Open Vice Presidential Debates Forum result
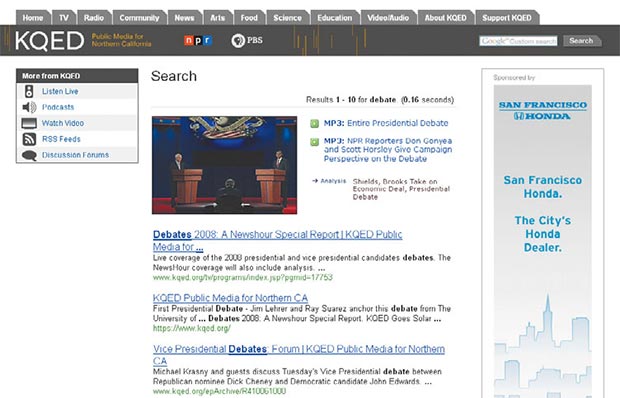 (299, 355)
